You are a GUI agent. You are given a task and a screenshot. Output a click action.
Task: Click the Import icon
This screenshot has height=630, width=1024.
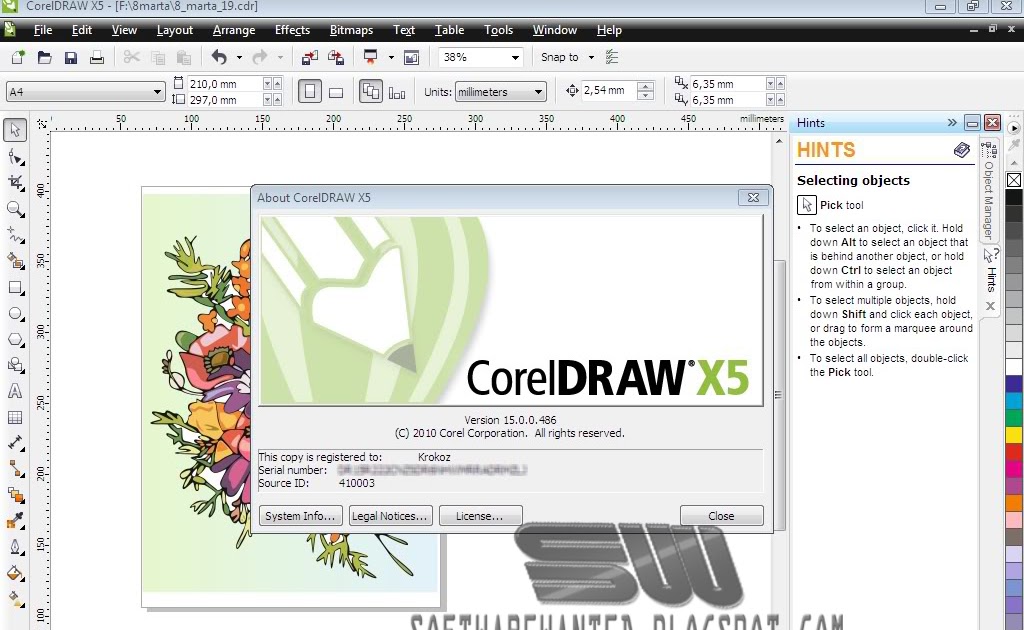310,57
